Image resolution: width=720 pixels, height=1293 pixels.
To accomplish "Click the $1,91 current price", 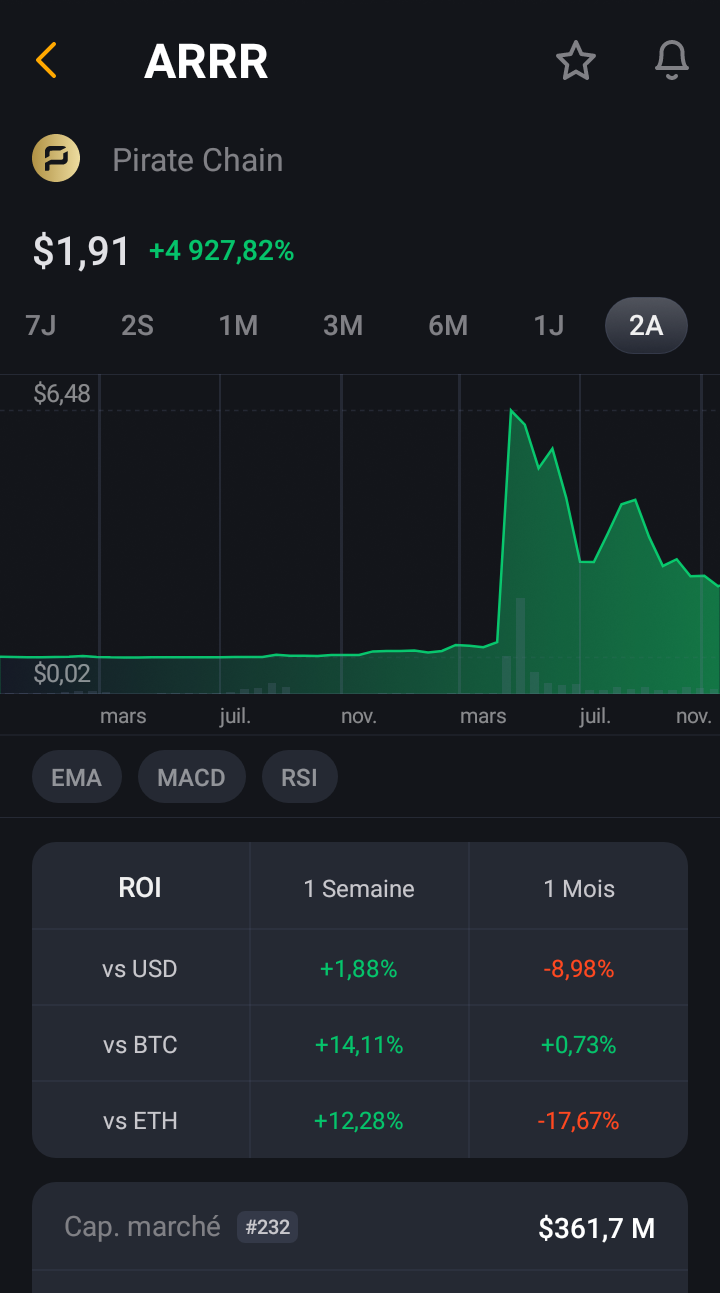I will click(x=81, y=251).
